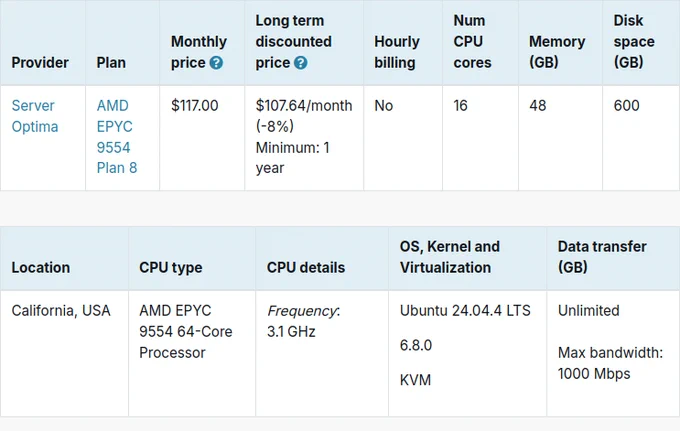The height and width of the screenshot is (431, 680).
Task: Click the CPU details column header
Action: (x=306, y=268)
